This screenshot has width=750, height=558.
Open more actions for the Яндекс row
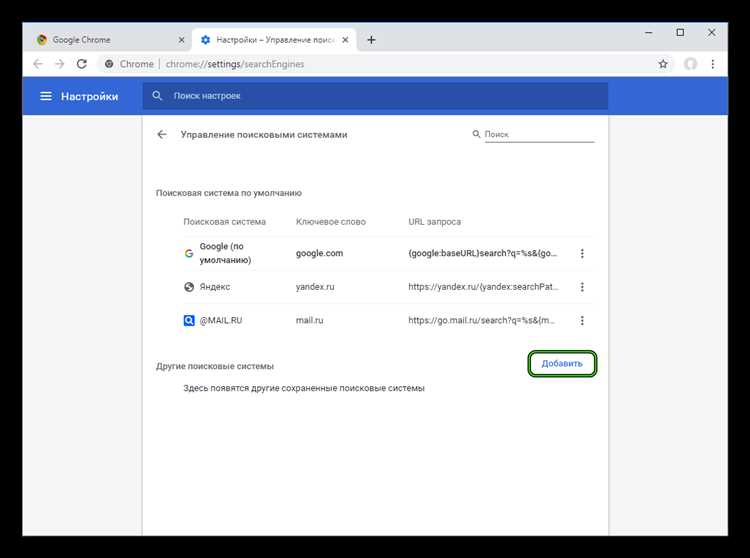pos(582,287)
